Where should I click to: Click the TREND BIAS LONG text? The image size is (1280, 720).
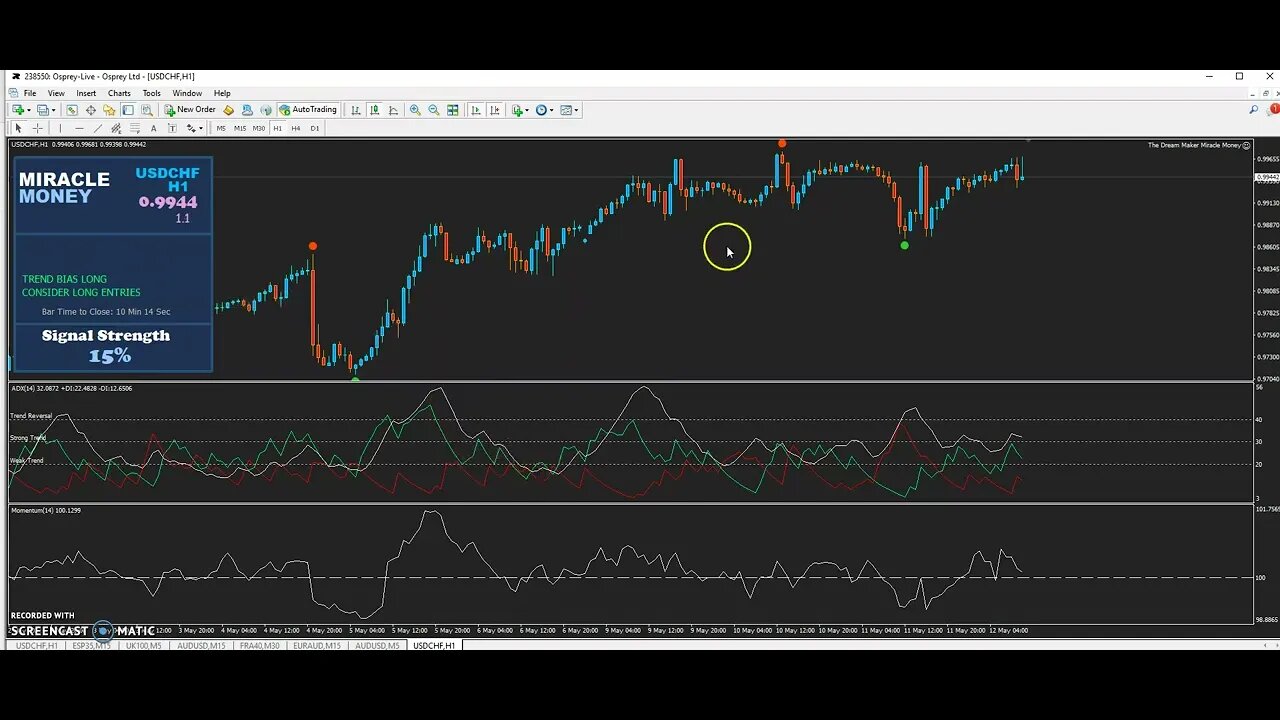pos(64,279)
